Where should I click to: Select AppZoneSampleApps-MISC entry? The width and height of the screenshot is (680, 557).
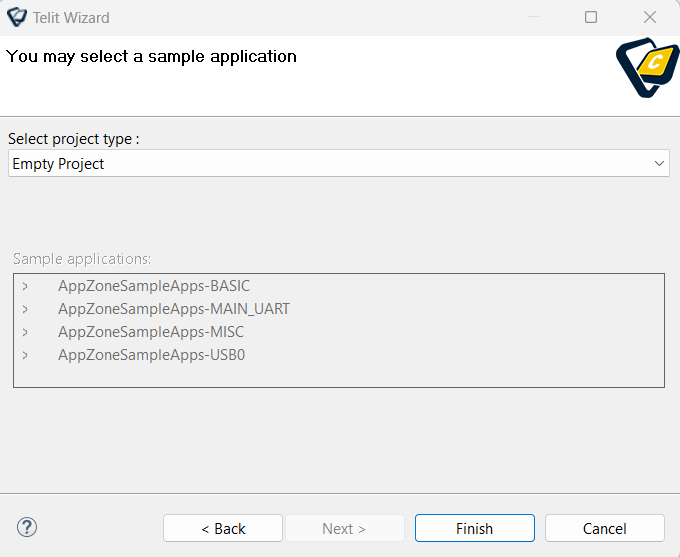(151, 332)
